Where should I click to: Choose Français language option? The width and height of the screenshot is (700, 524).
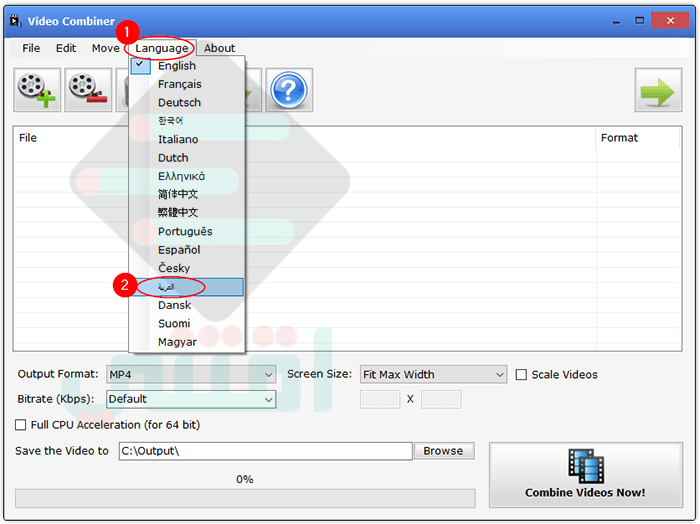pyautogui.click(x=187, y=84)
